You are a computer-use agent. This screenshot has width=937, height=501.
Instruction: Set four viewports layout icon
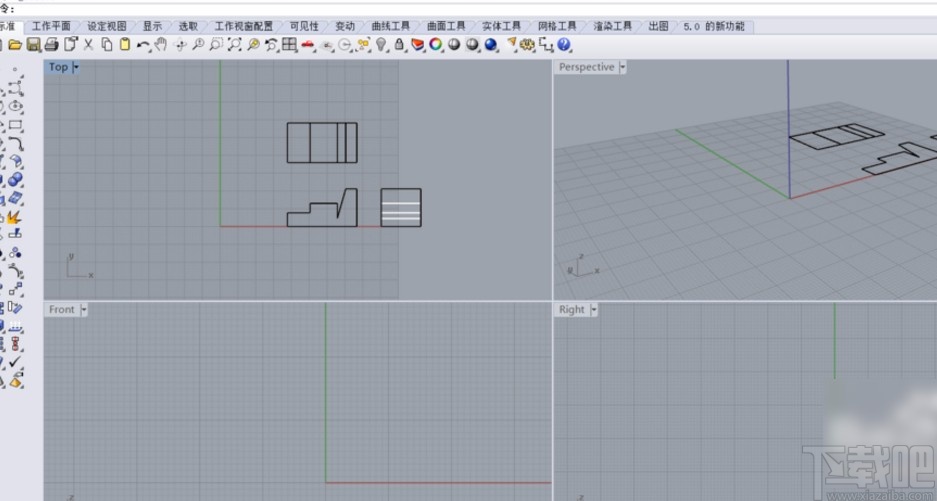[290, 45]
